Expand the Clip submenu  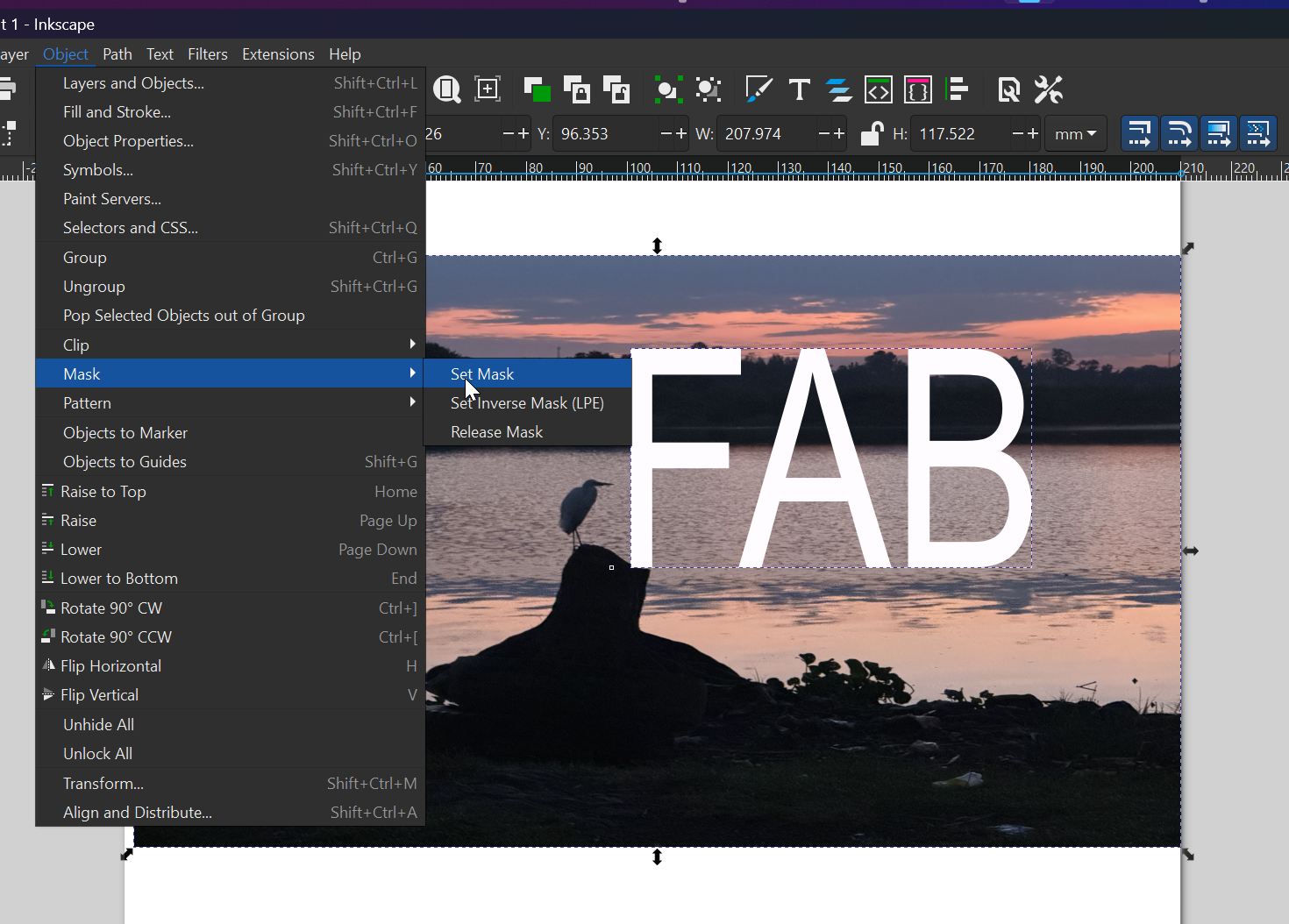pos(231,345)
